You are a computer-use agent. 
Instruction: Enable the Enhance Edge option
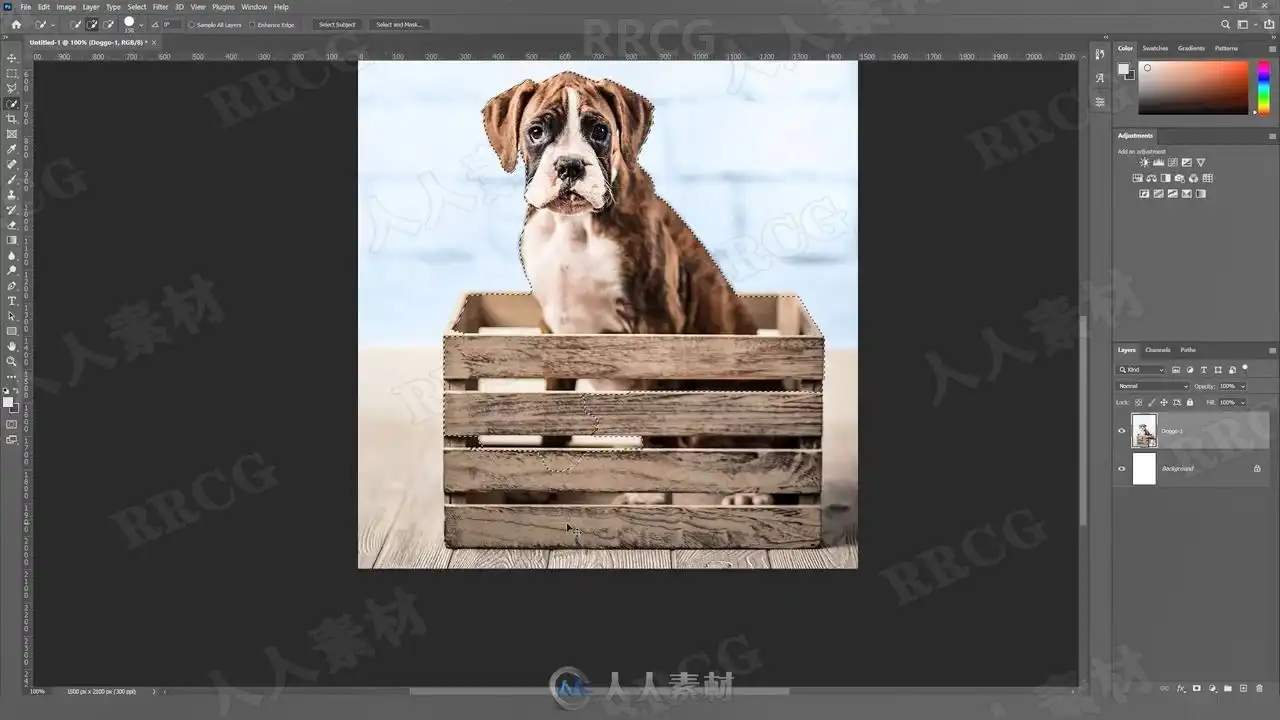pos(273,24)
